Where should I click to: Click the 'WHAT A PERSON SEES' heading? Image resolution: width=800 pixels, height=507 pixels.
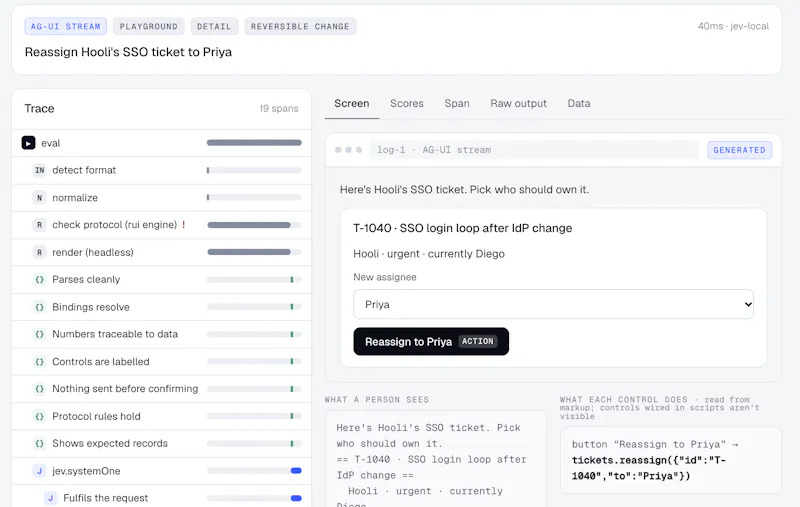click(x=377, y=400)
